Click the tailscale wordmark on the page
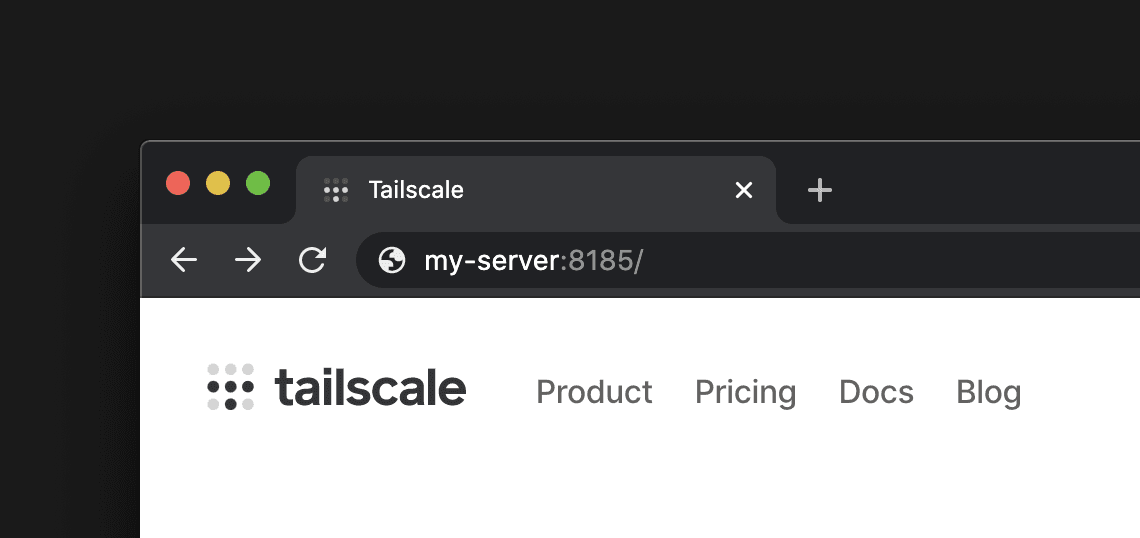1140x538 pixels. coord(370,388)
